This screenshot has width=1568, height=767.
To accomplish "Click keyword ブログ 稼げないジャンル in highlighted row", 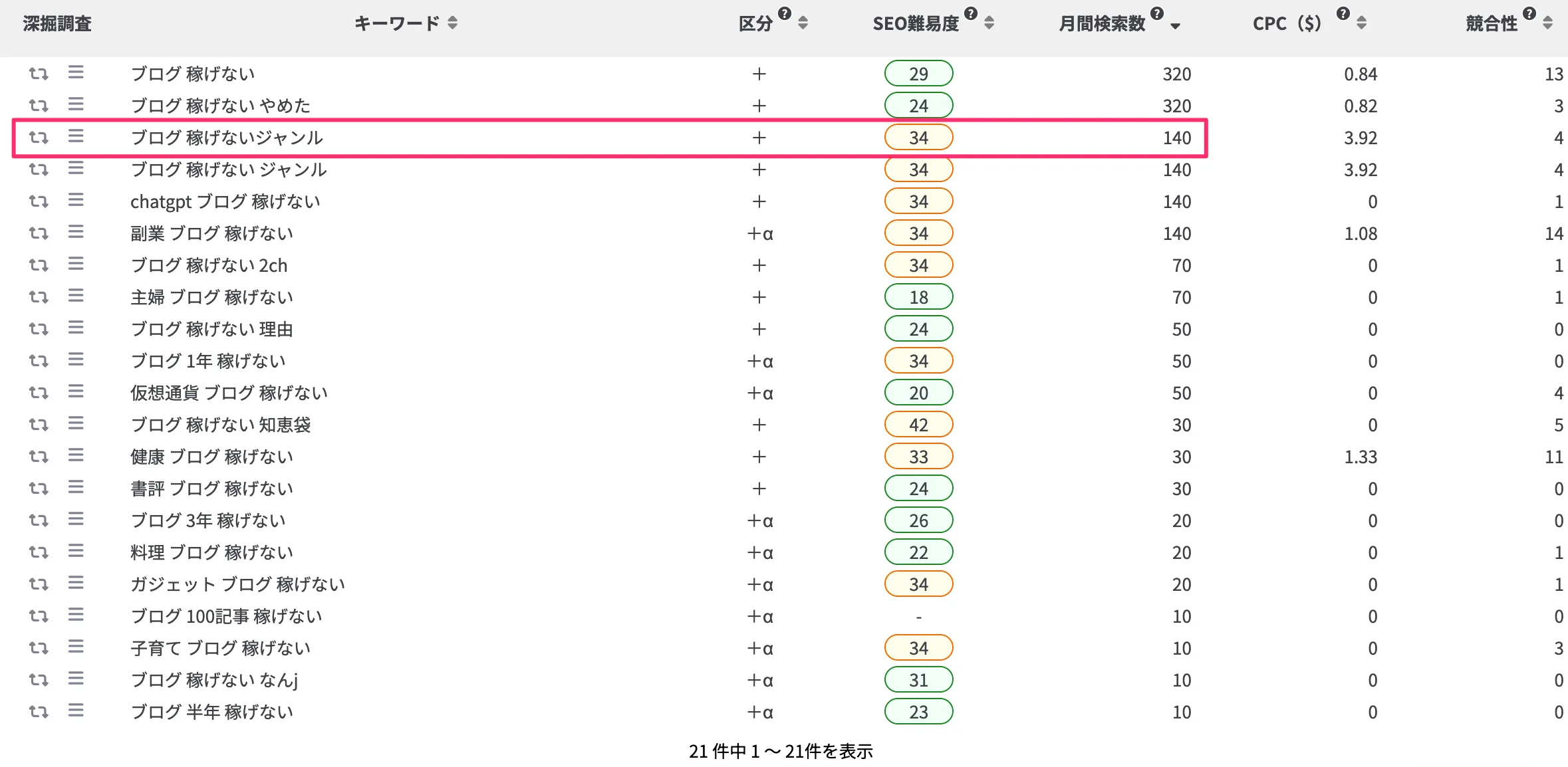I will tap(227, 138).
